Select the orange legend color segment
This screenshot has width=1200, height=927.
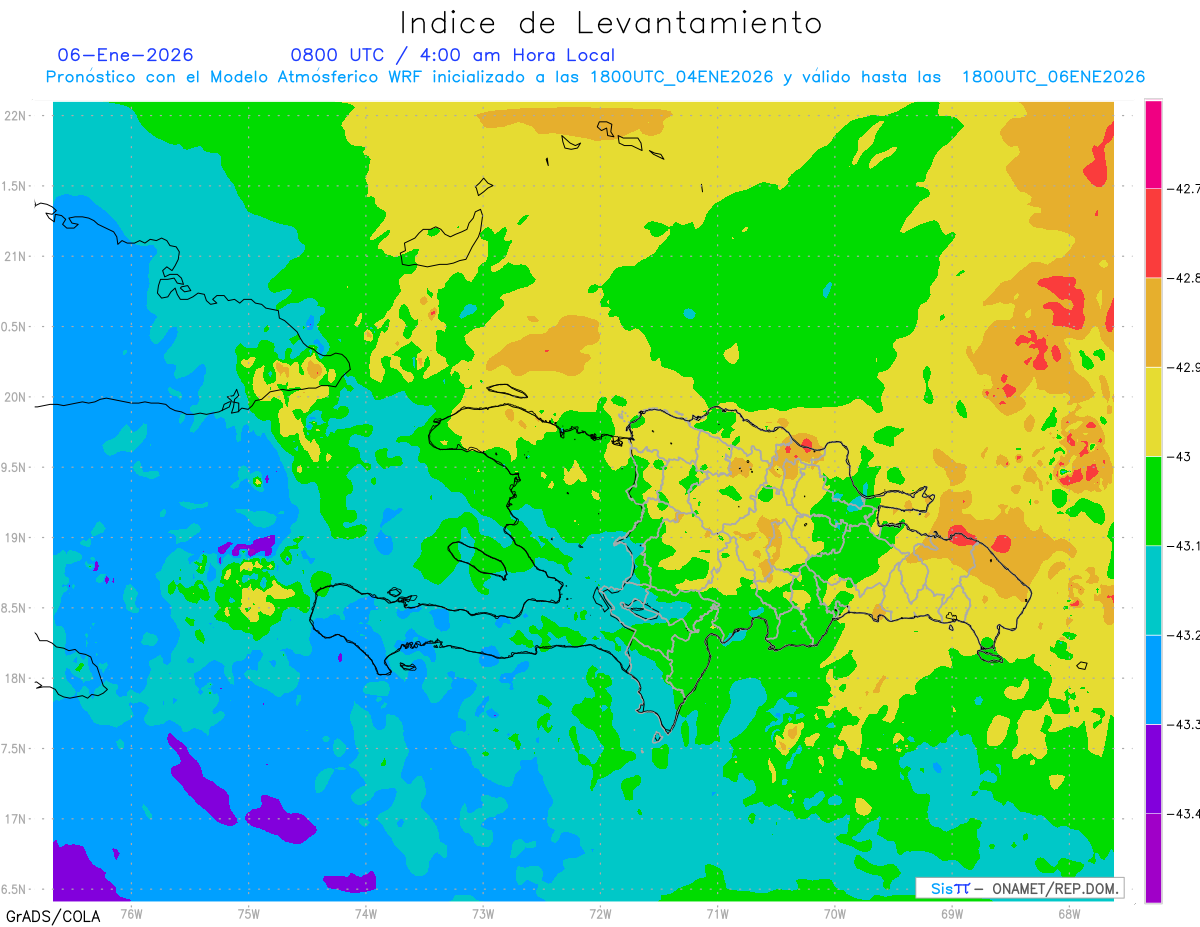(1153, 322)
